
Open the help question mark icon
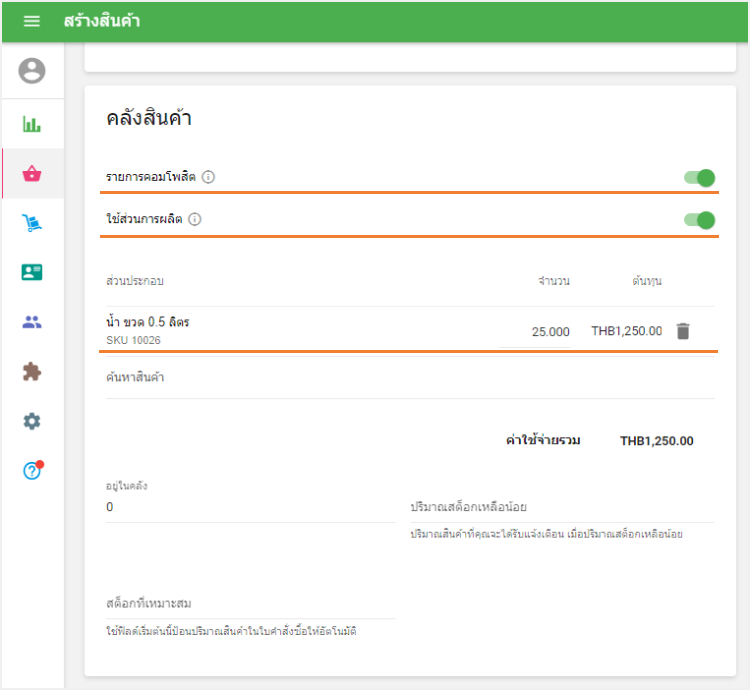(x=33, y=471)
